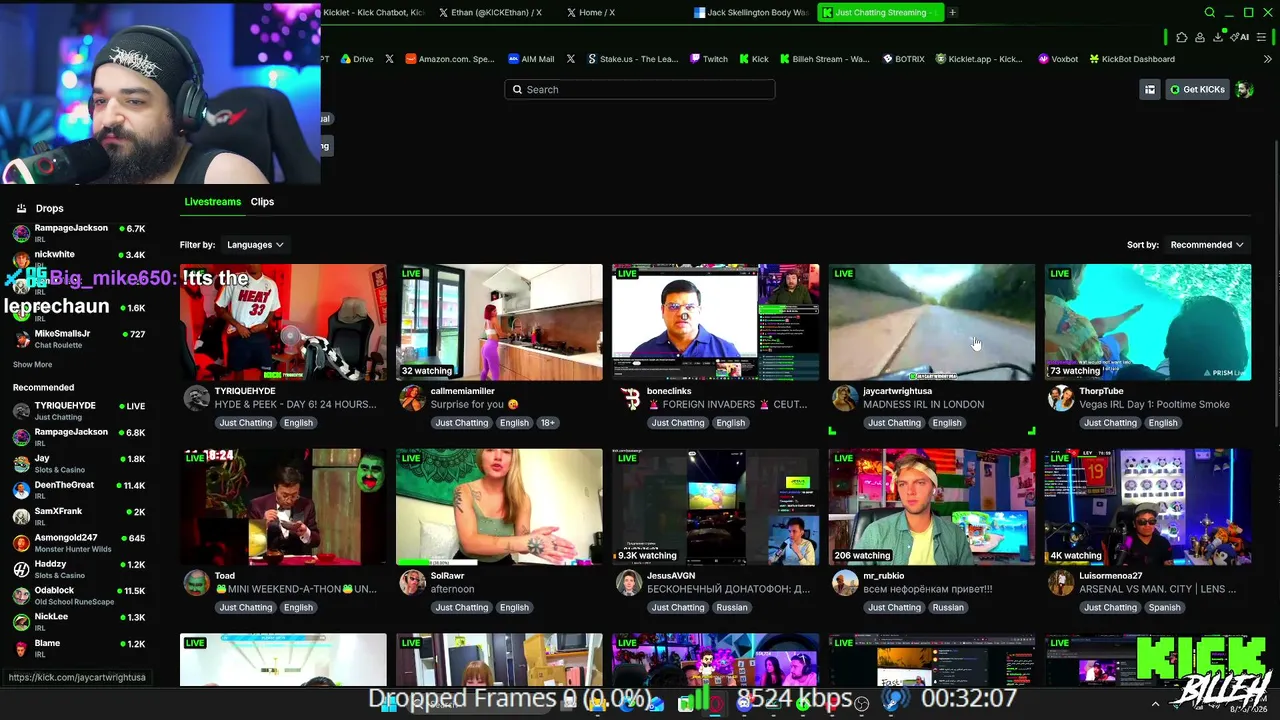Open MikeSmallsJr in the sidebar
The width and height of the screenshot is (1280, 720).
[x=79, y=339]
